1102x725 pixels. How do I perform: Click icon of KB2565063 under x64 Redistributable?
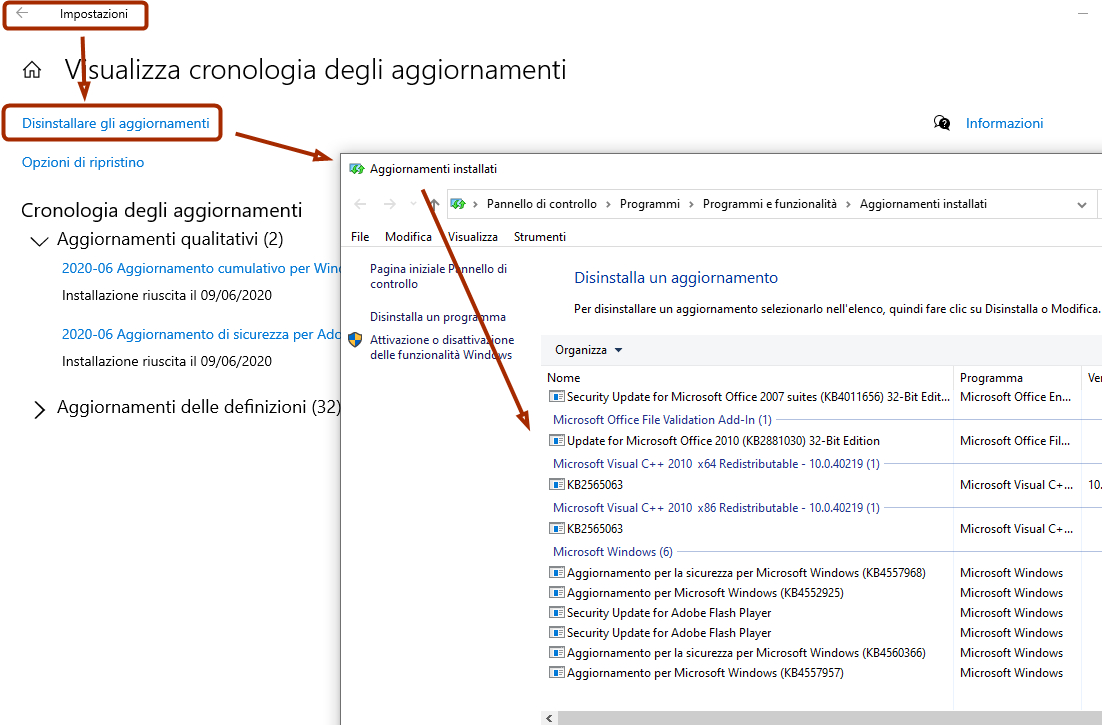coord(557,485)
